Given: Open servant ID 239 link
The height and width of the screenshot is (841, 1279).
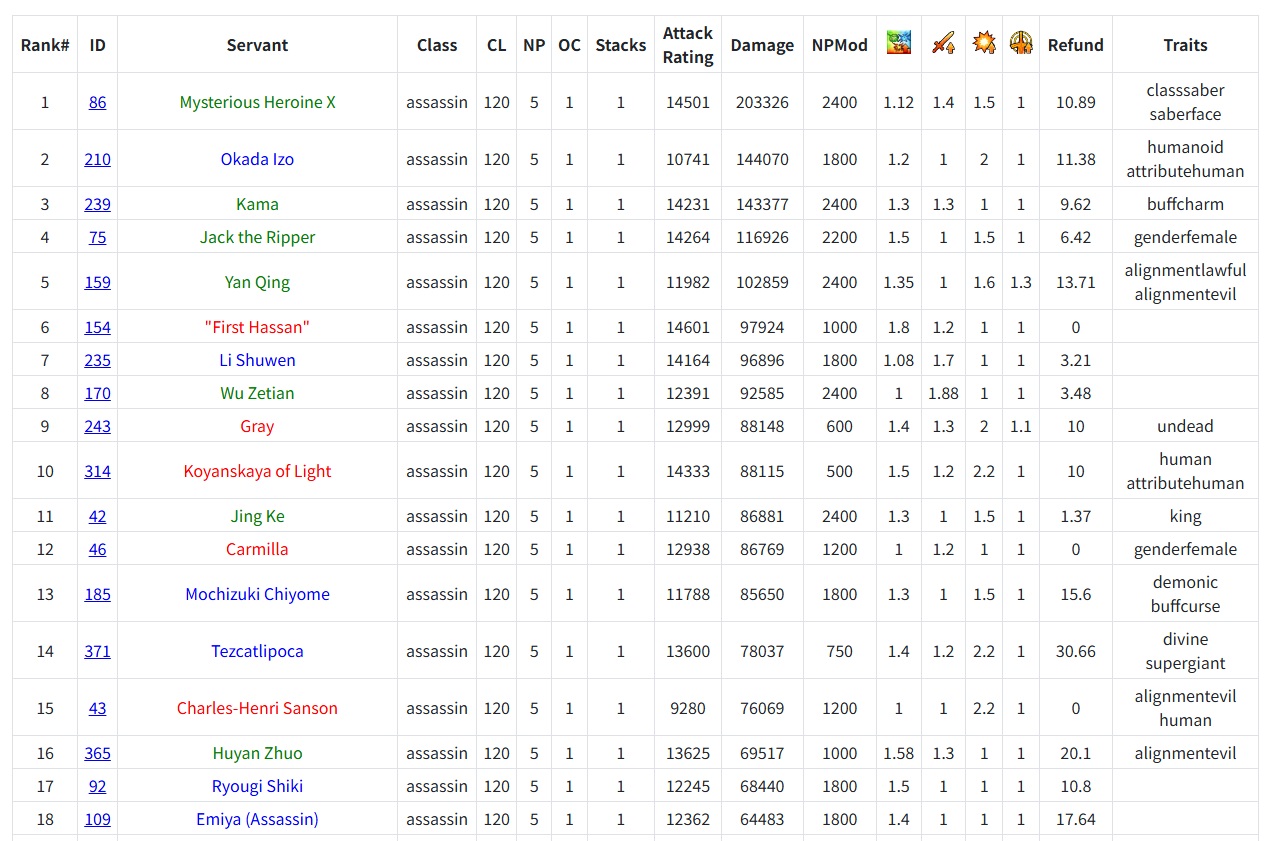Looking at the screenshot, I should pos(97,204).
